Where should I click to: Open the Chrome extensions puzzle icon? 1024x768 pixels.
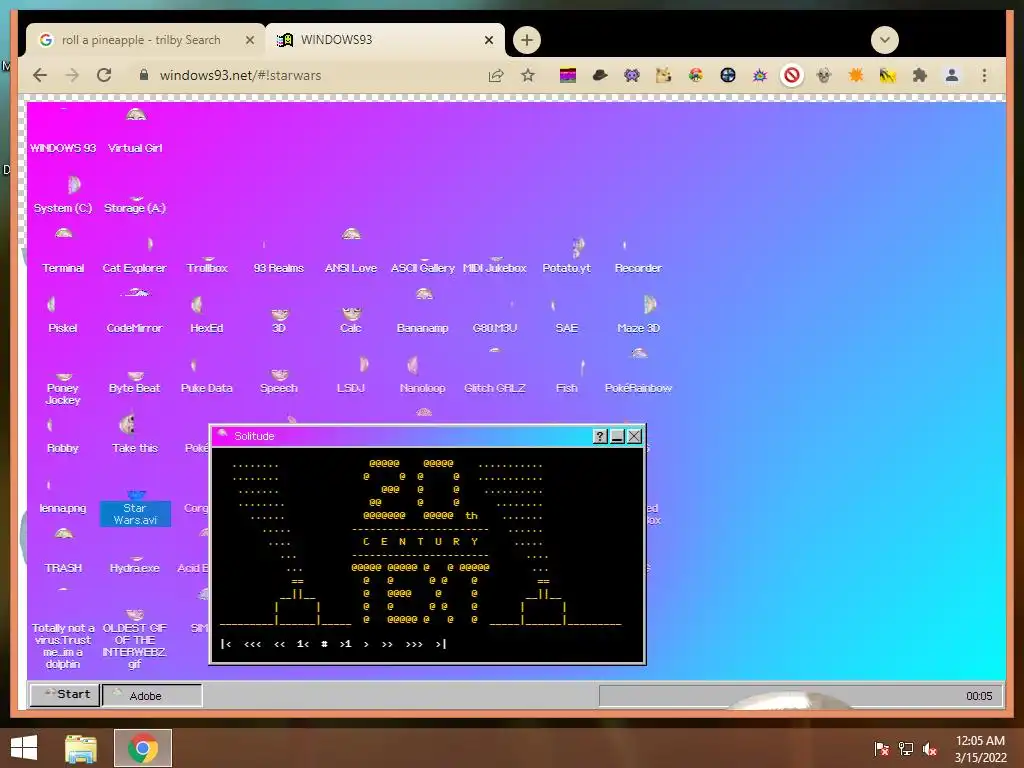click(x=920, y=75)
